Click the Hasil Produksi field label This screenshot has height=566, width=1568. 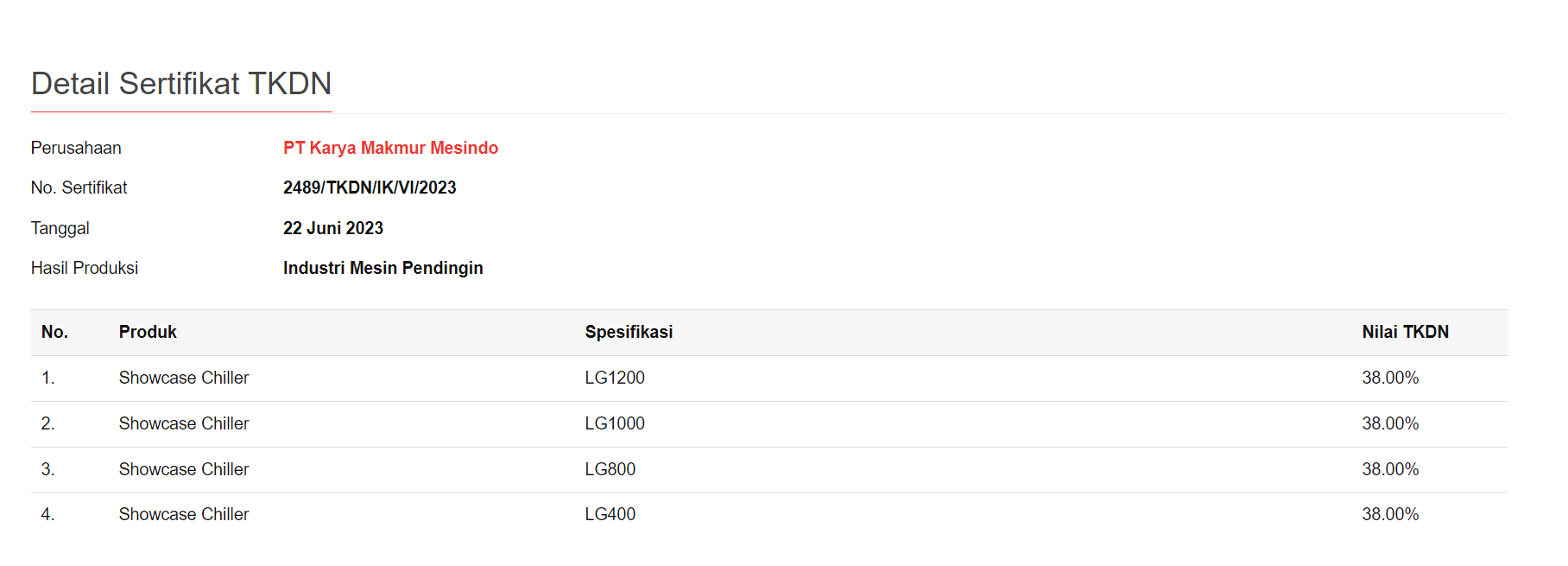tap(85, 268)
